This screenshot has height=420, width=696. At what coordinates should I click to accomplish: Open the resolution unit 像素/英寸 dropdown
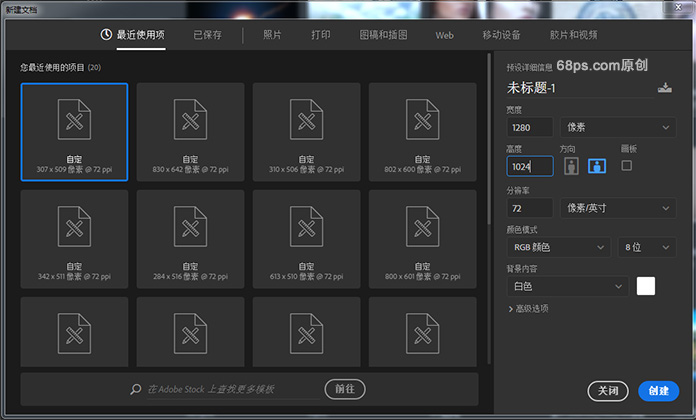(x=618, y=208)
